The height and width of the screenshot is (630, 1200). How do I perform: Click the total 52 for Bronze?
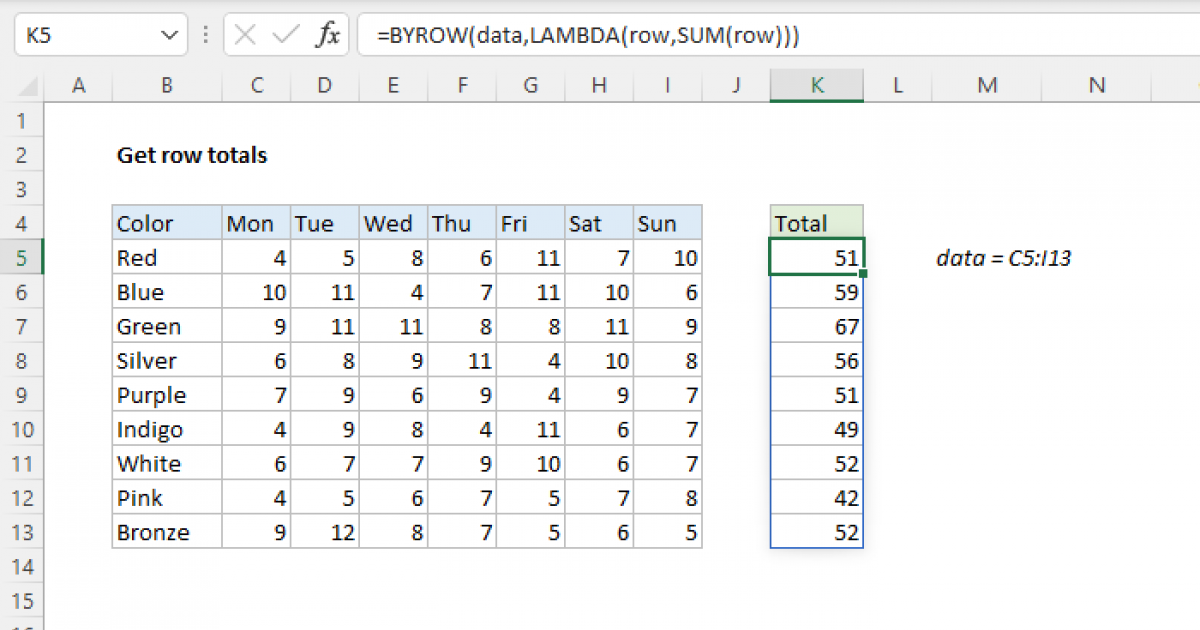click(817, 532)
